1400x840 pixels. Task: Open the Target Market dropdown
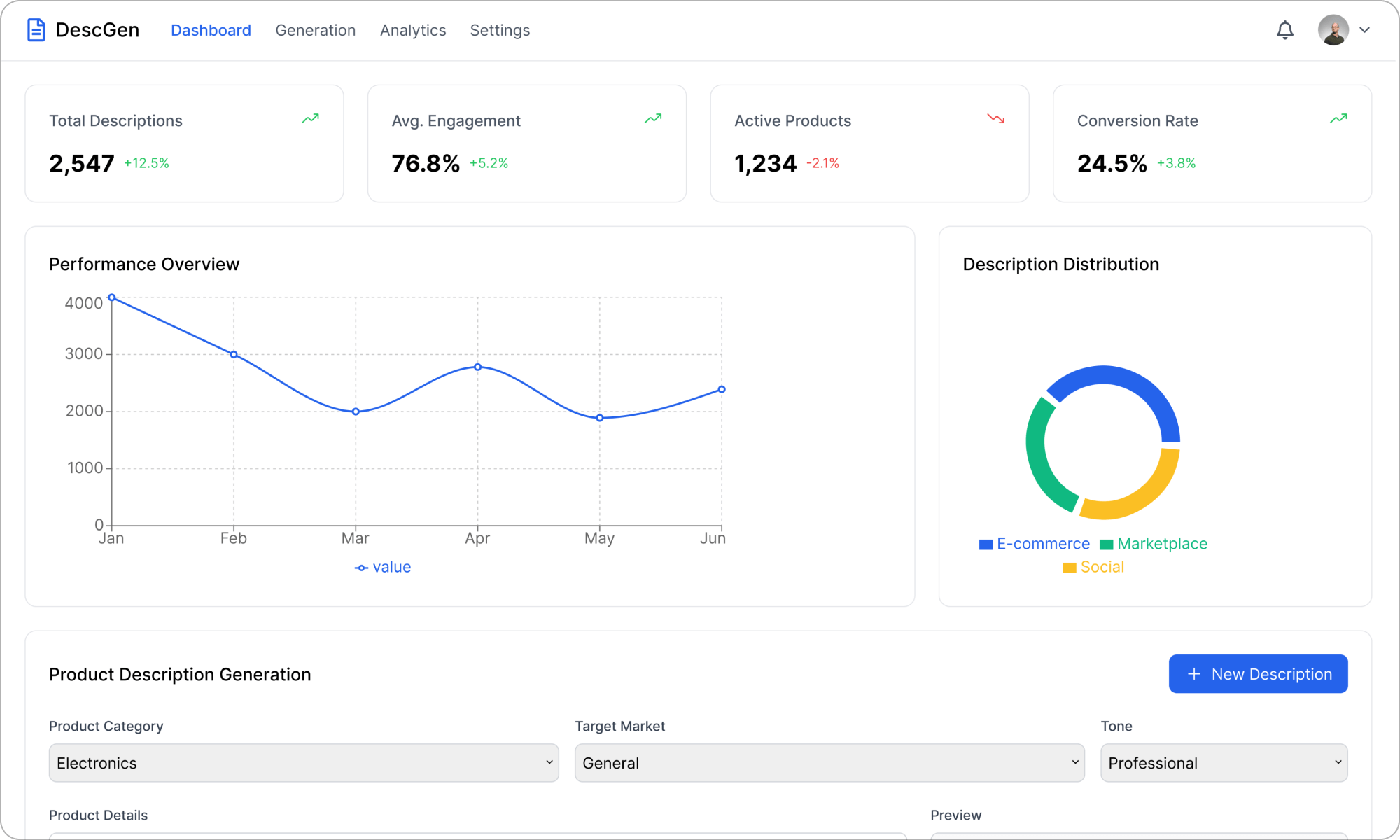coord(829,763)
